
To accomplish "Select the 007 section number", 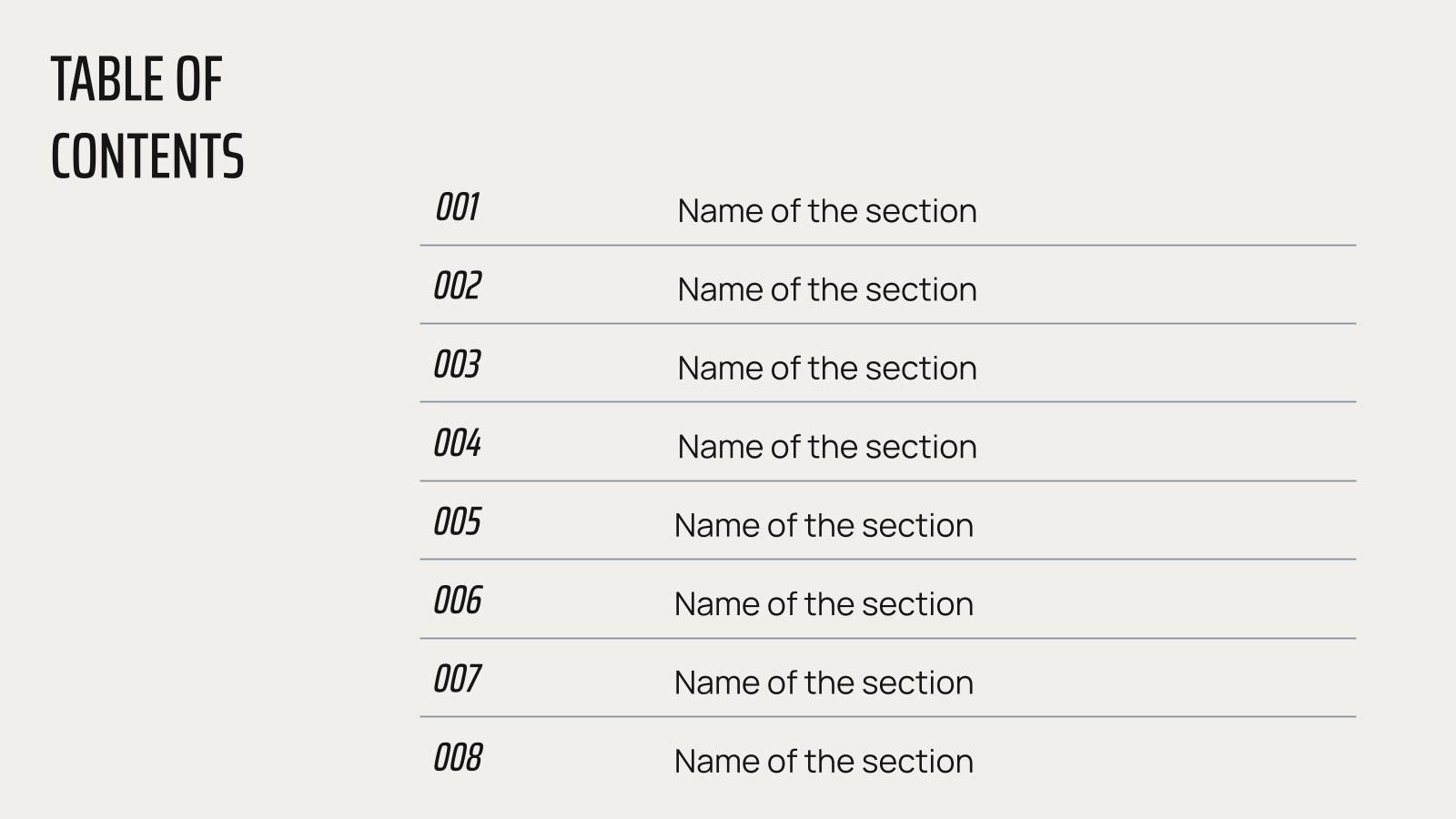I will (x=457, y=680).
